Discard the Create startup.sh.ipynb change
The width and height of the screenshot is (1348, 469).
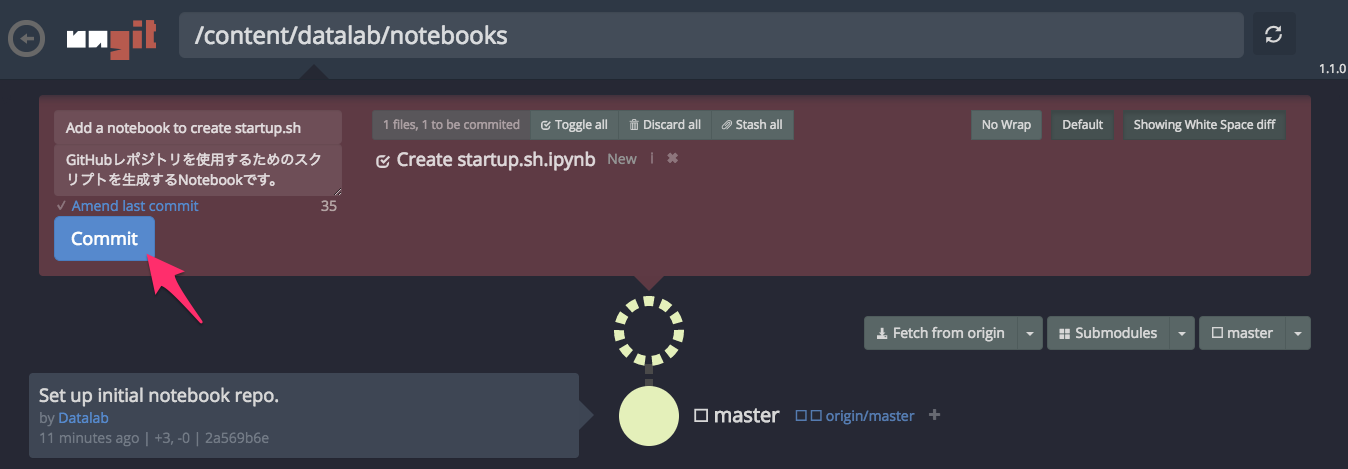[672, 158]
